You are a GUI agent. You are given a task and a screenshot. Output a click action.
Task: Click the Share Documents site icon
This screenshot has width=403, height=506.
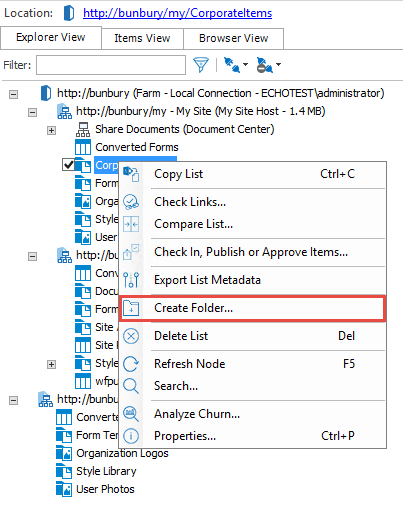click(83, 129)
